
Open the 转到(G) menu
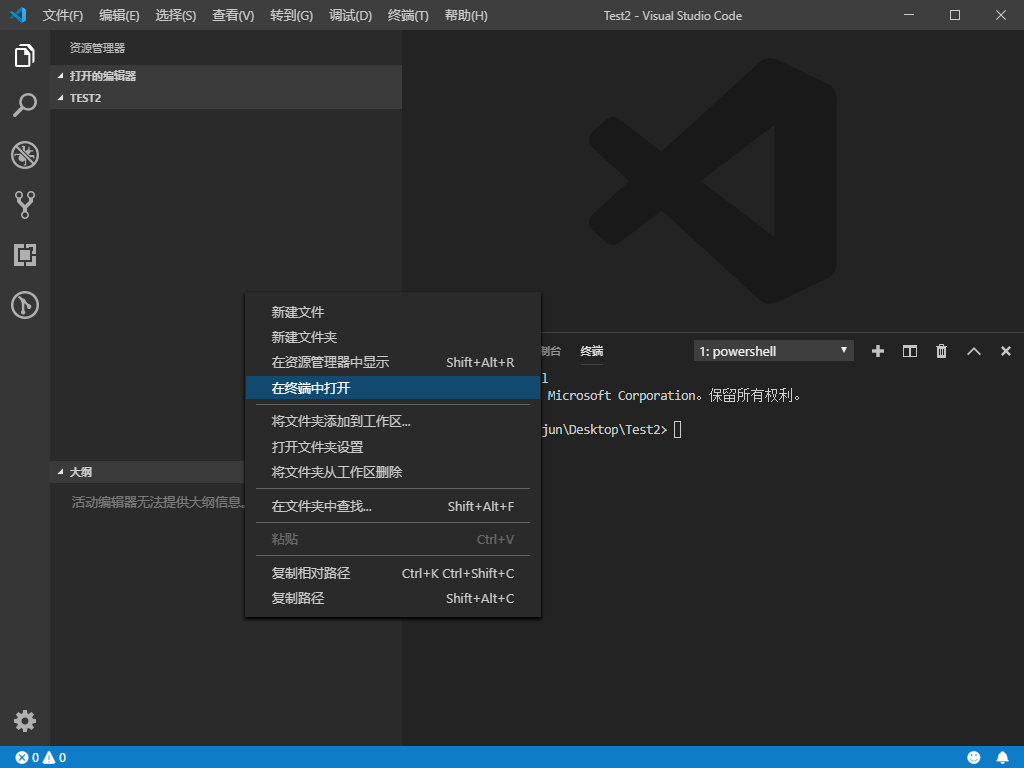(x=291, y=16)
